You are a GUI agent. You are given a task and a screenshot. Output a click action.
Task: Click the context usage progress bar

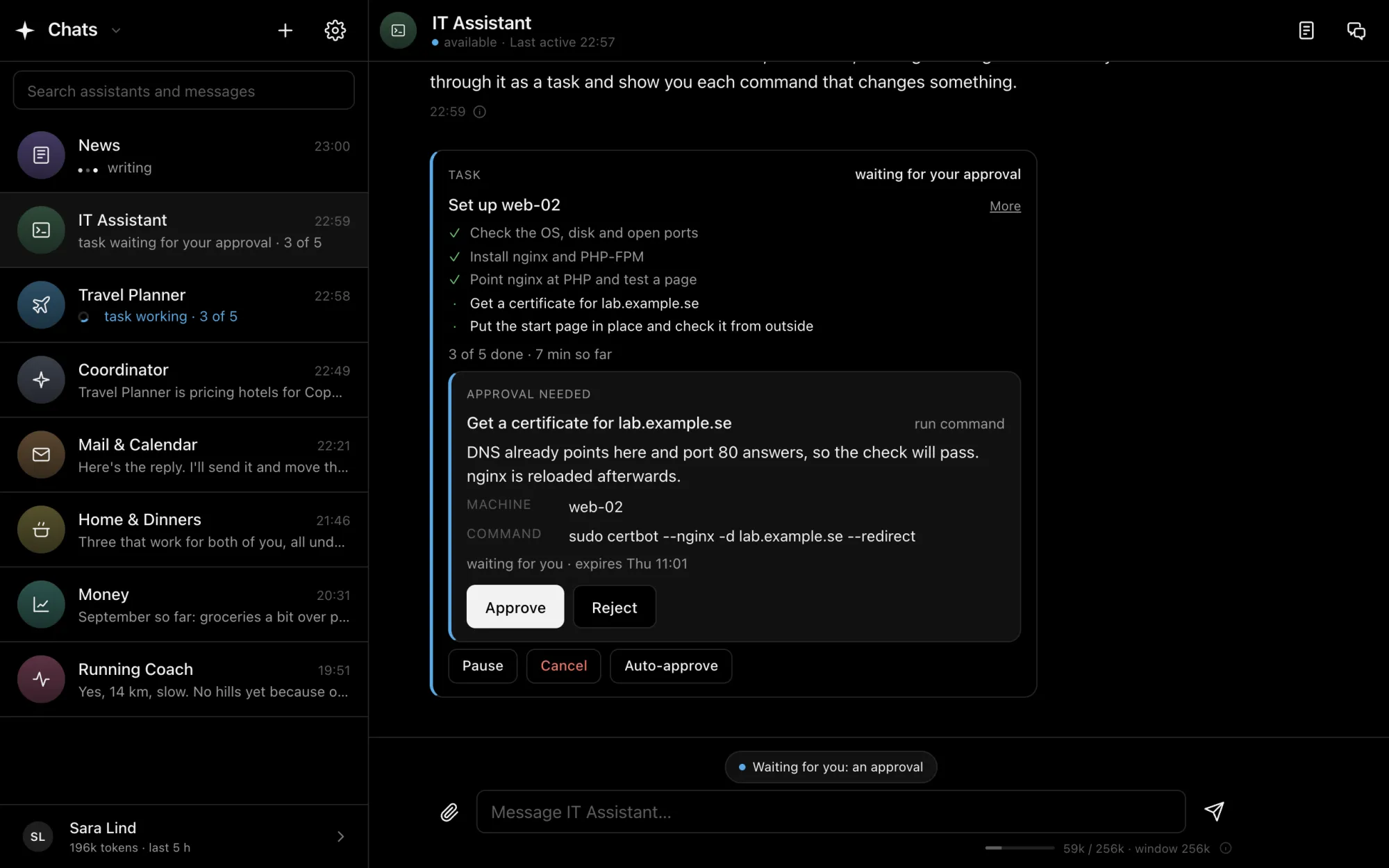point(1019,848)
